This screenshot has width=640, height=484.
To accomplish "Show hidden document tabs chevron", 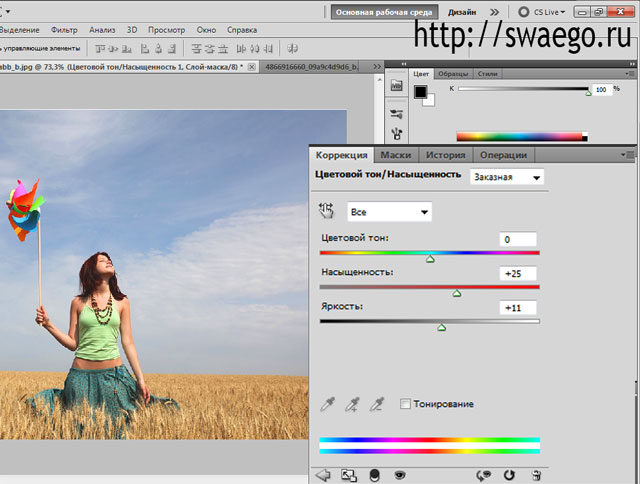I will 377,67.
